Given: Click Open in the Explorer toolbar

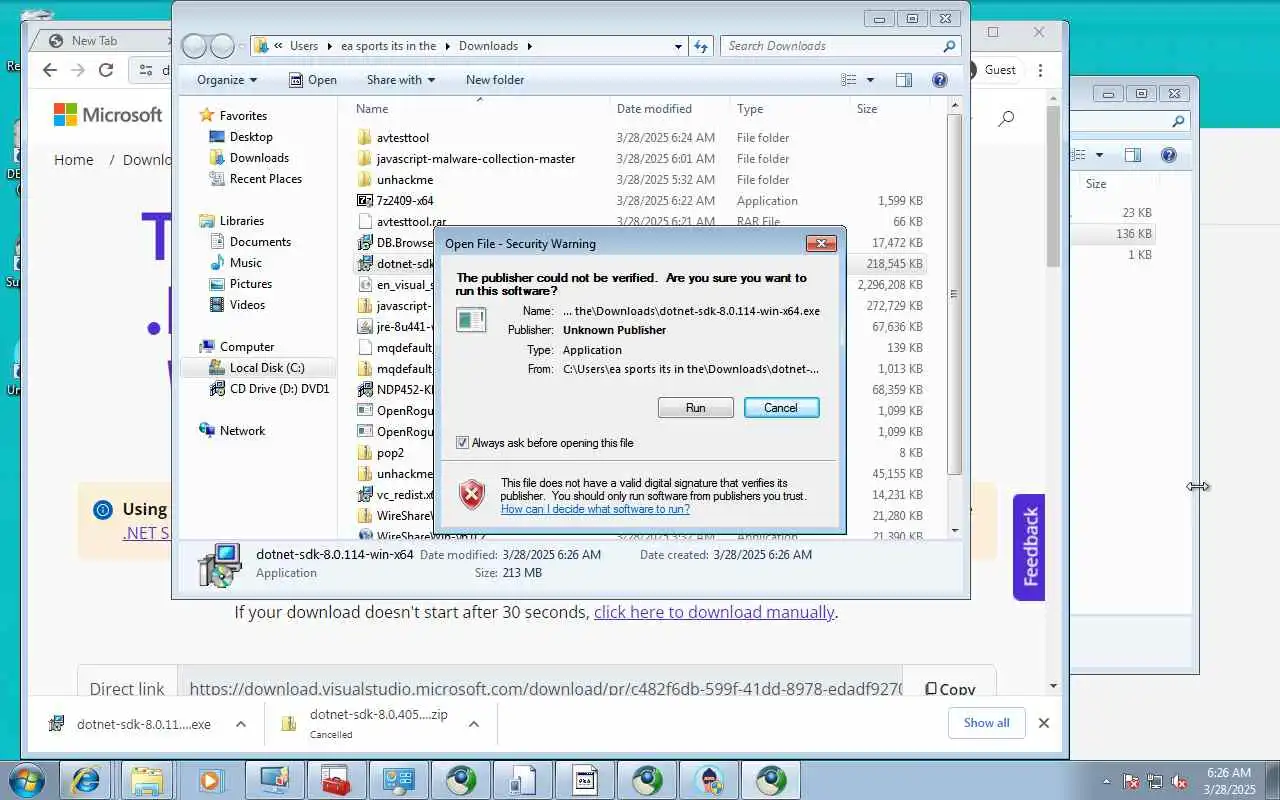Looking at the screenshot, I should [x=313, y=80].
